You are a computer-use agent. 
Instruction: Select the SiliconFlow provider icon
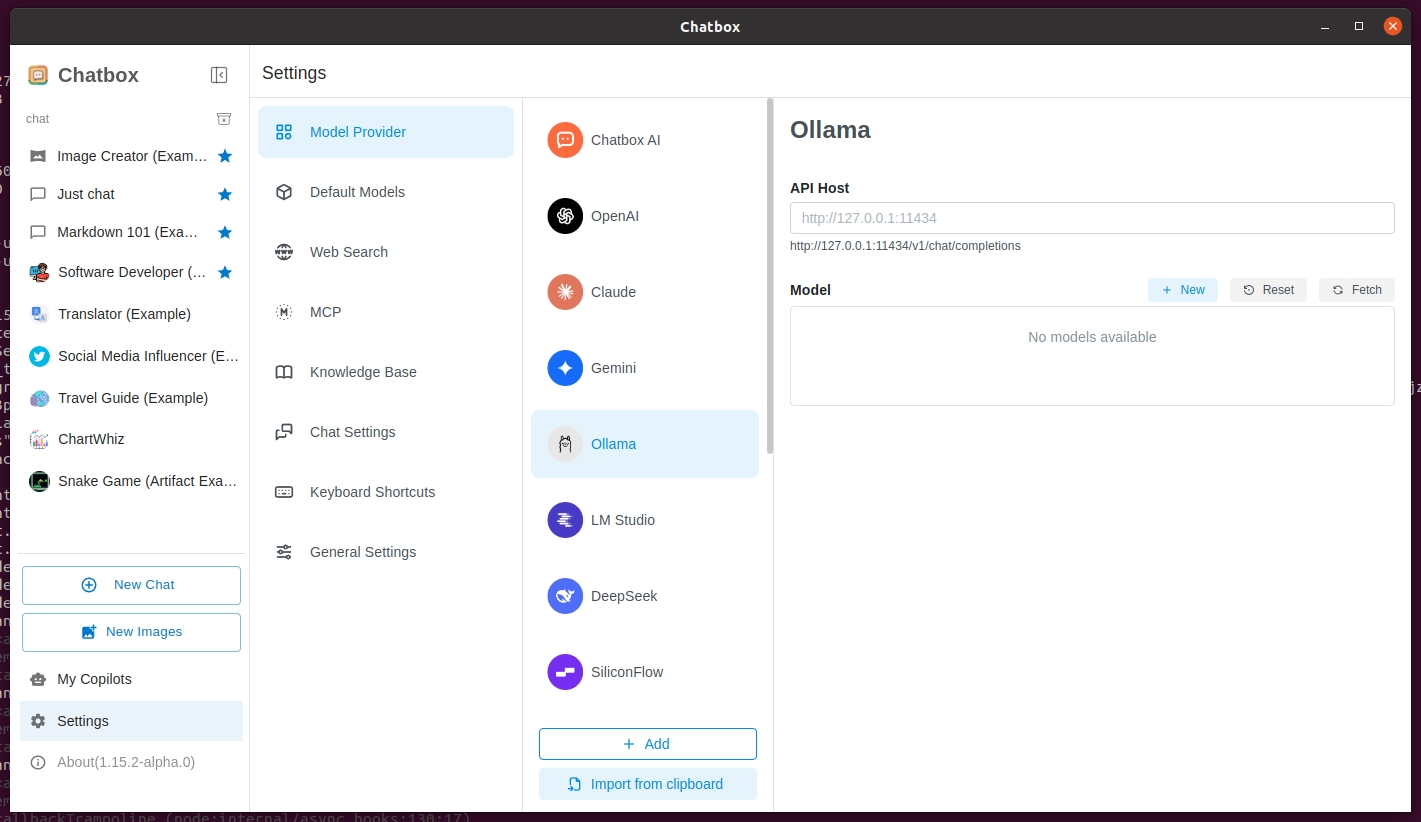pos(565,672)
